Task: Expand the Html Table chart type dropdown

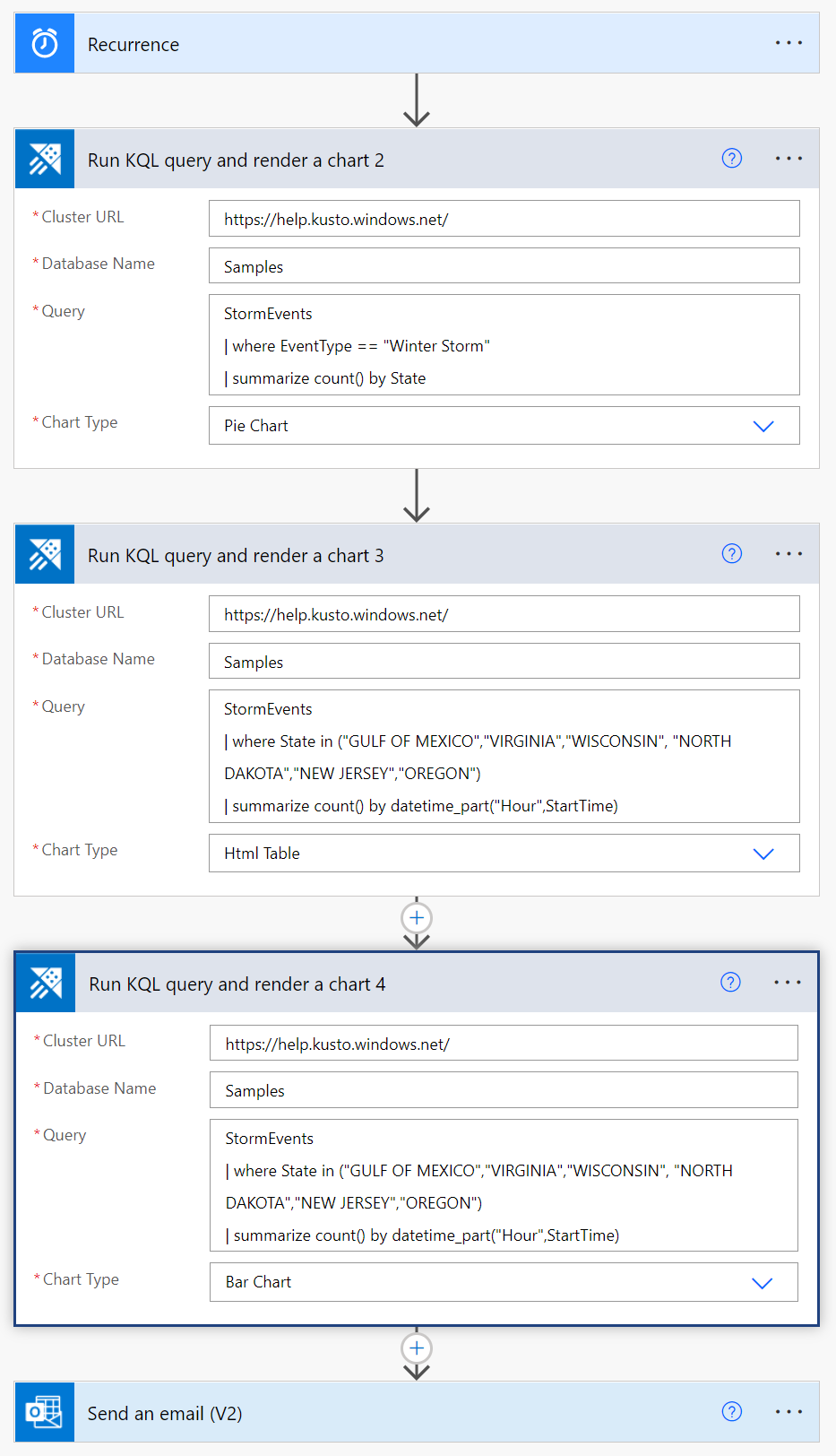Action: [x=763, y=854]
